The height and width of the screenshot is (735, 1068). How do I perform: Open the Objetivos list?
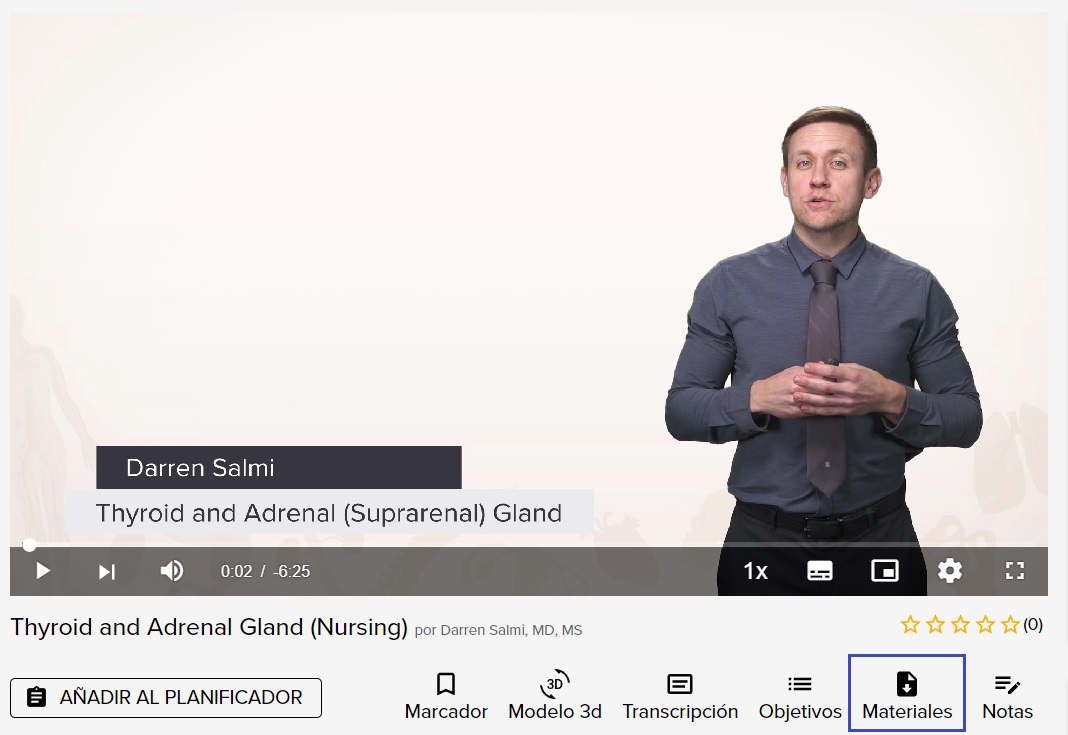coord(800,696)
